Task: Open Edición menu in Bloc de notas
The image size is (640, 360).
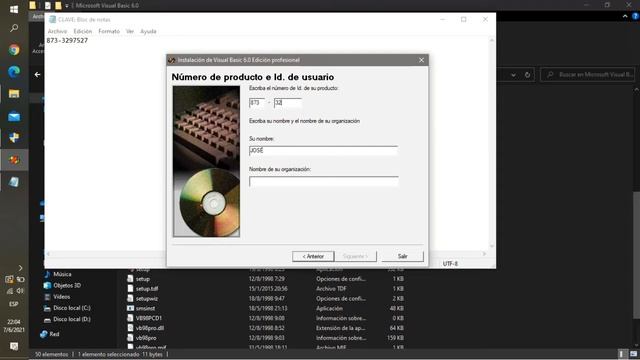Action: click(82, 31)
